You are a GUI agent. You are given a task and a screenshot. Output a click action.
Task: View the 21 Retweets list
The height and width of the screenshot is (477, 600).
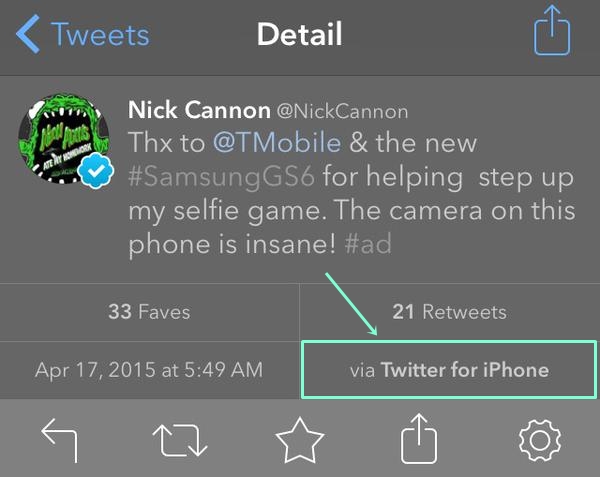450,312
